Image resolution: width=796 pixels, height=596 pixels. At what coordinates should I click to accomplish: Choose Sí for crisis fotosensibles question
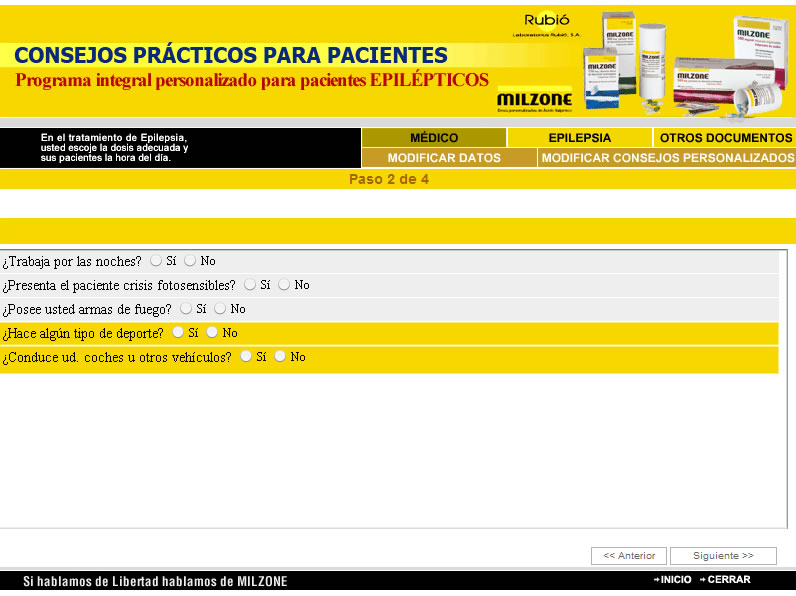coord(250,284)
